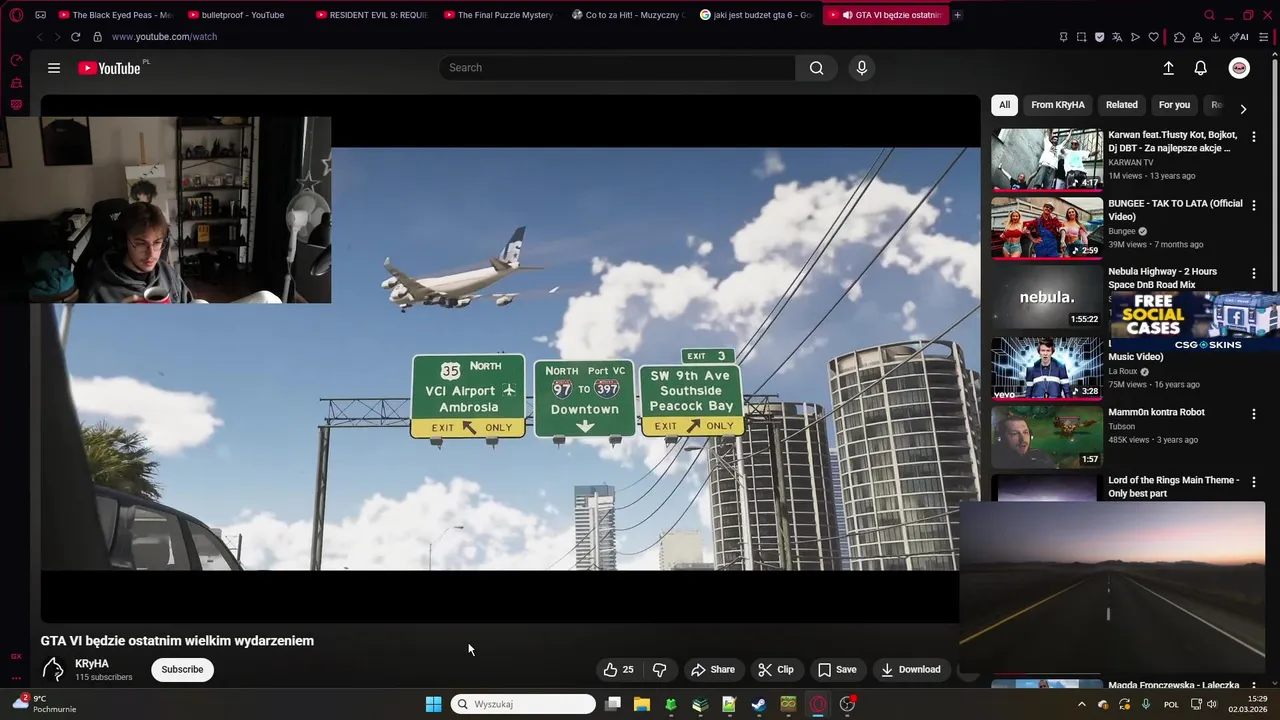Image resolution: width=1280 pixels, height=720 pixels.
Task: Switch to jaki jest budzet gta 6 tab
Action: pyautogui.click(x=756, y=15)
